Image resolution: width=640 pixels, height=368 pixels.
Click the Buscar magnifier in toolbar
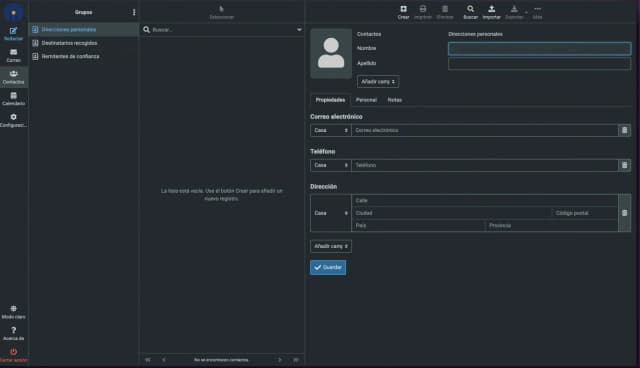[470, 12]
